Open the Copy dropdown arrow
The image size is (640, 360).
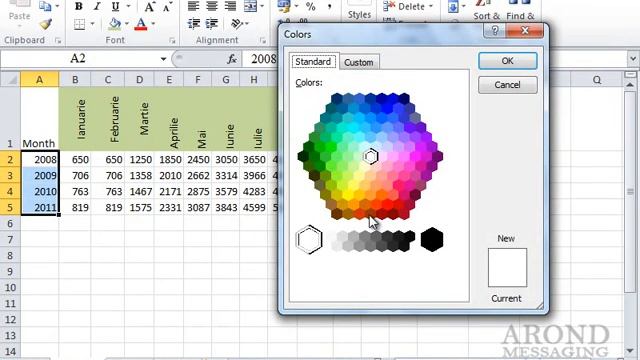pos(57,6)
